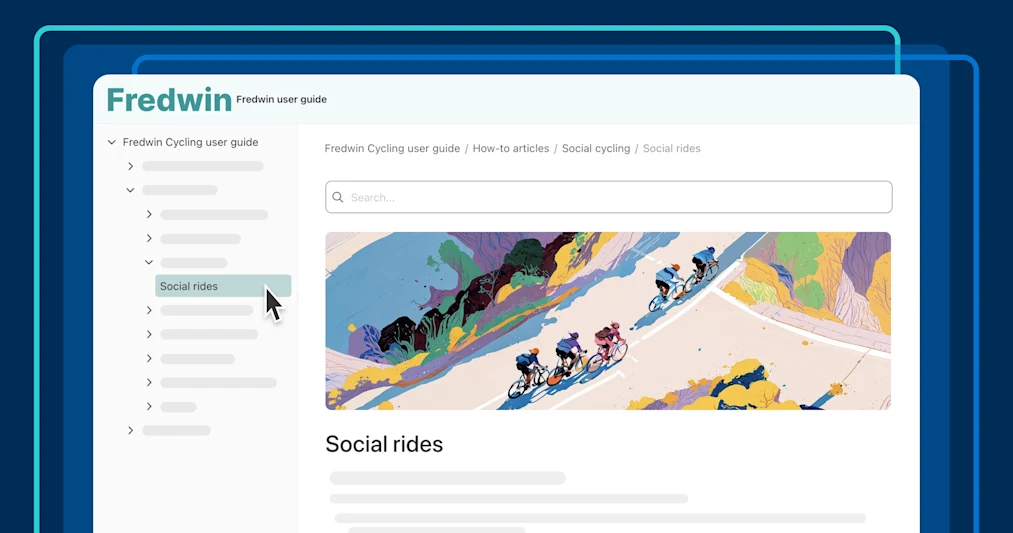Click the magnifier icon in search box
Image resolution: width=1013 pixels, height=533 pixels.
[337, 197]
